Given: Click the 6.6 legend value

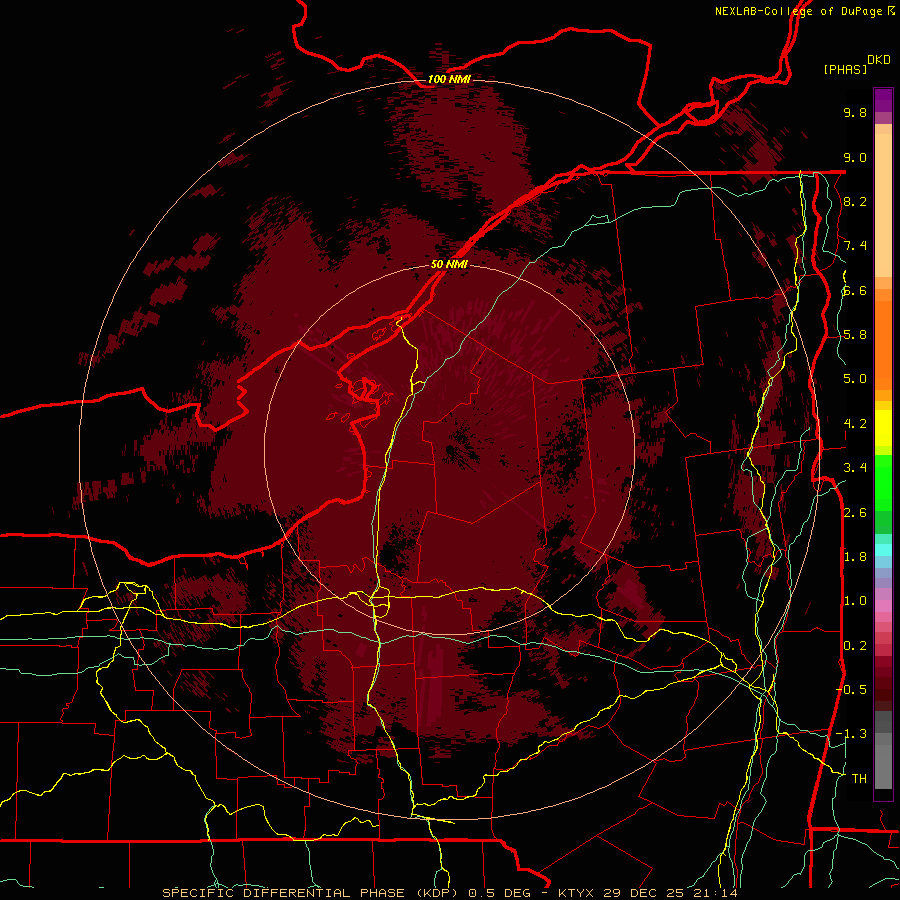Looking at the screenshot, I should pyautogui.click(x=855, y=290).
